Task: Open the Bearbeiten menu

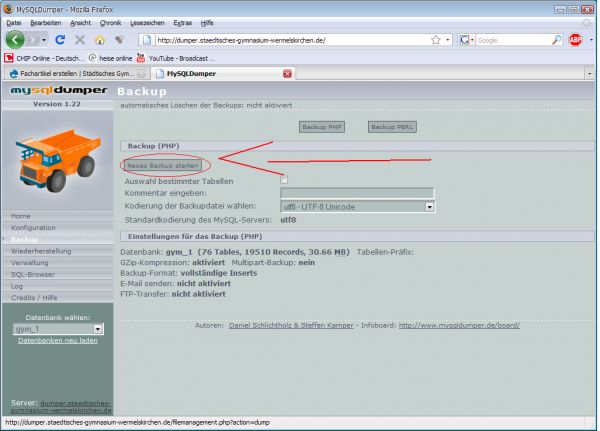Action: [46, 23]
